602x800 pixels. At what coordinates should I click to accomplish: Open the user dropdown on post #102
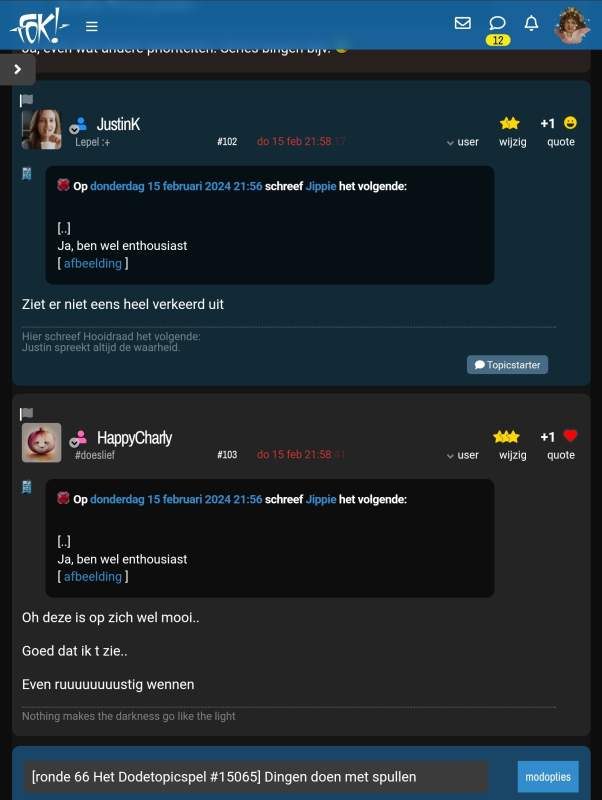coord(463,142)
